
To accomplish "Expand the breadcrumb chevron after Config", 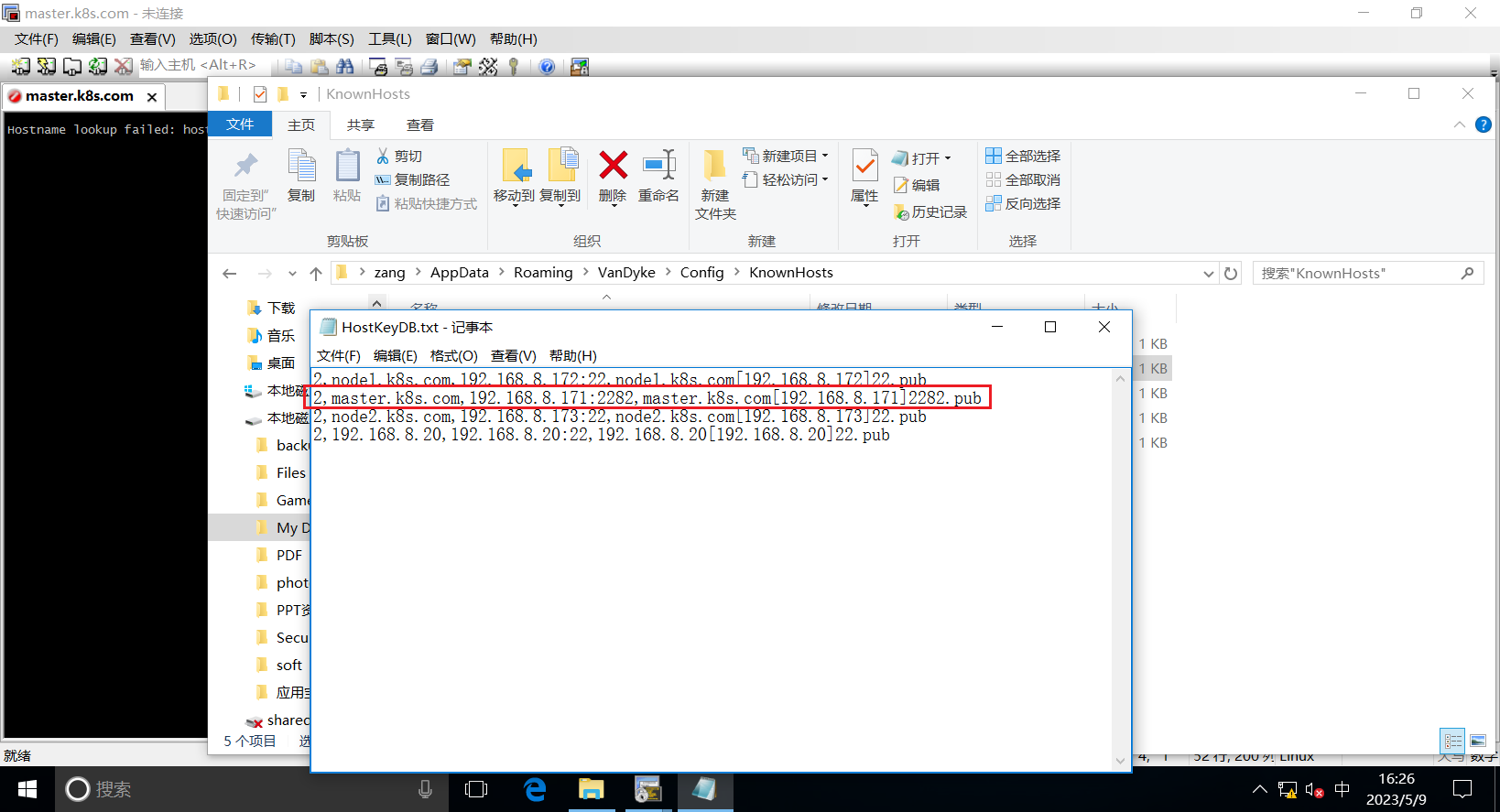I will click(736, 272).
